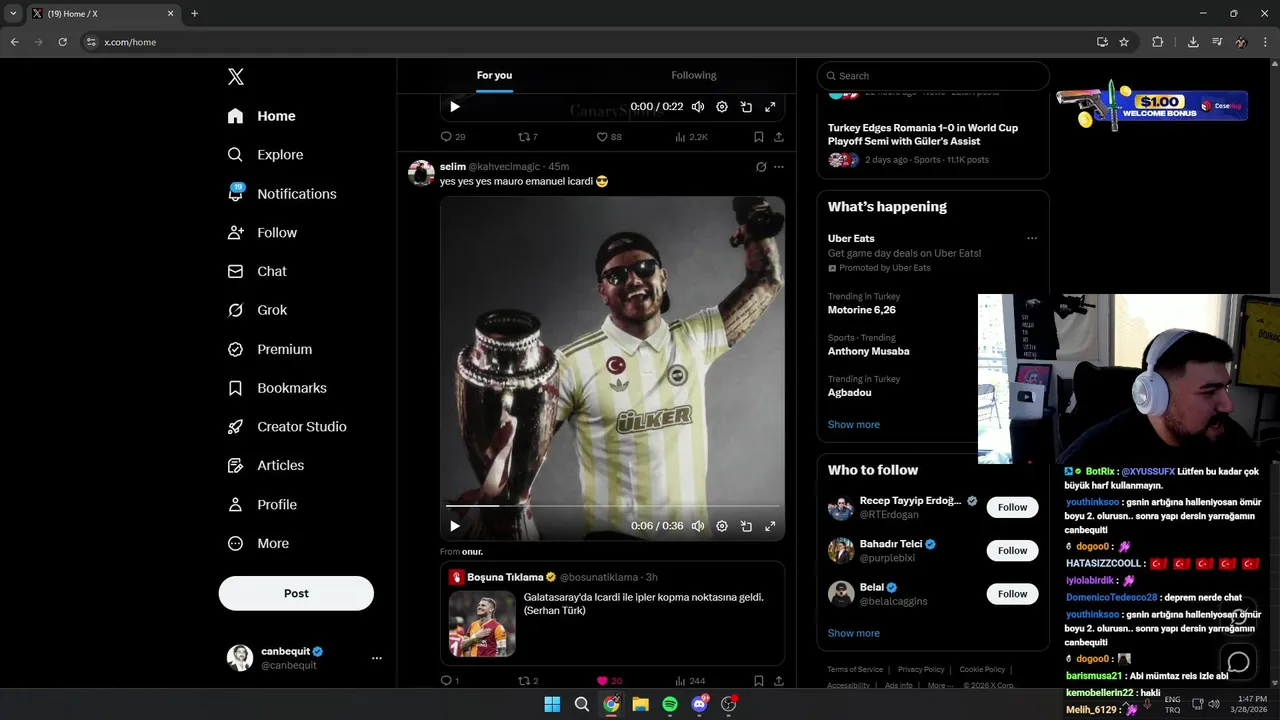This screenshot has height=720, width=1280.
Task: Open options for Uber Eats promoted trend
Action: [x=1032, y=239]
